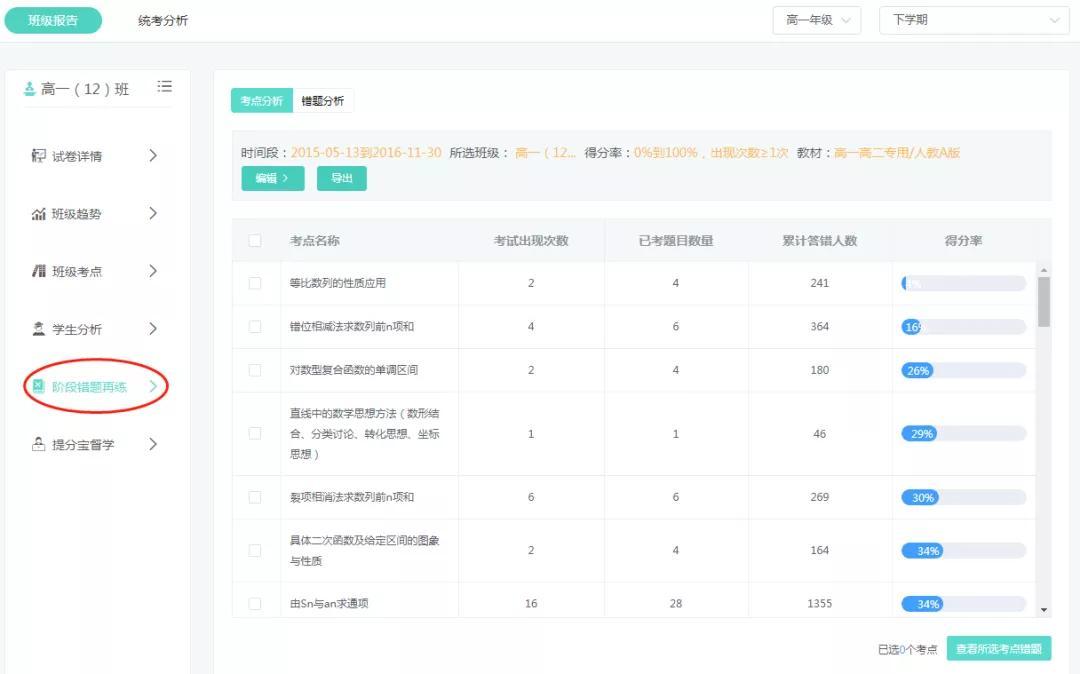Expand the 班级趋势 chevron arrow
This screenshot has width=1080, height=674.
pos(153,214)
